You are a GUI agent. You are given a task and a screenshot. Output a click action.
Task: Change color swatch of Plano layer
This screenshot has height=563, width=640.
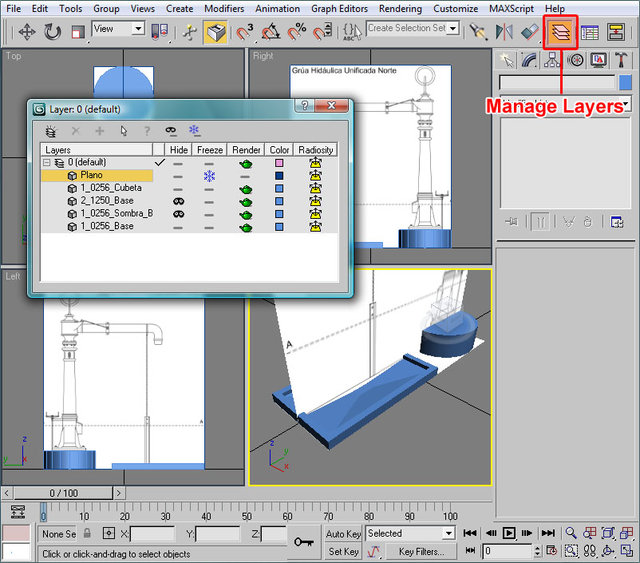tap(279, 175)
